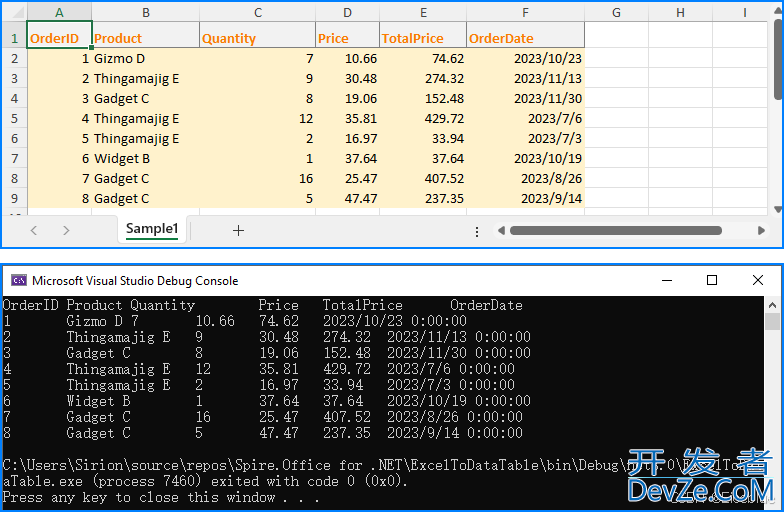Open the Sample1 sheet tab
Viewport: 784px width, 512px height.
pos(152,229)
